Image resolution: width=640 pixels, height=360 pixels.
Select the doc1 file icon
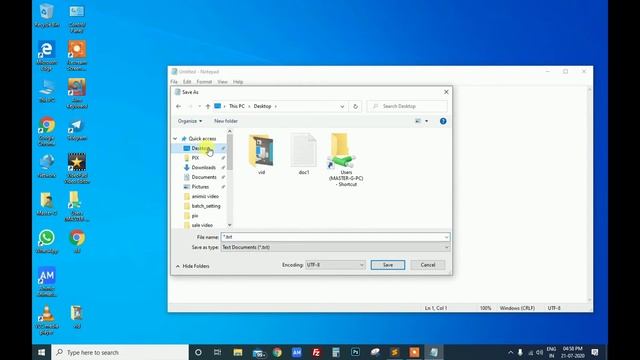[x=304, y=150]
